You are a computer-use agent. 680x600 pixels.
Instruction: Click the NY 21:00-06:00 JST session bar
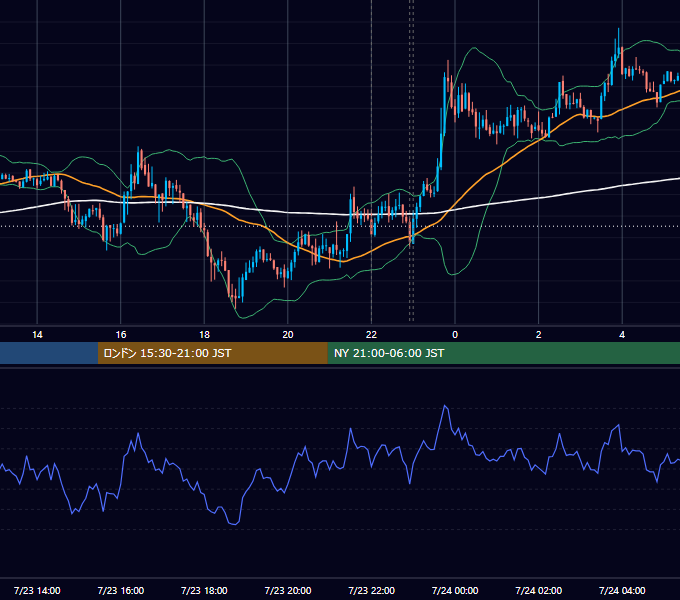pos(503,353)
